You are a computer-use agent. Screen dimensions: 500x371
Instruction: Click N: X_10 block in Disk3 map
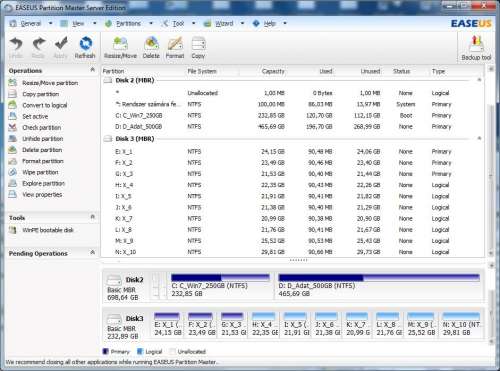[461, 324]
